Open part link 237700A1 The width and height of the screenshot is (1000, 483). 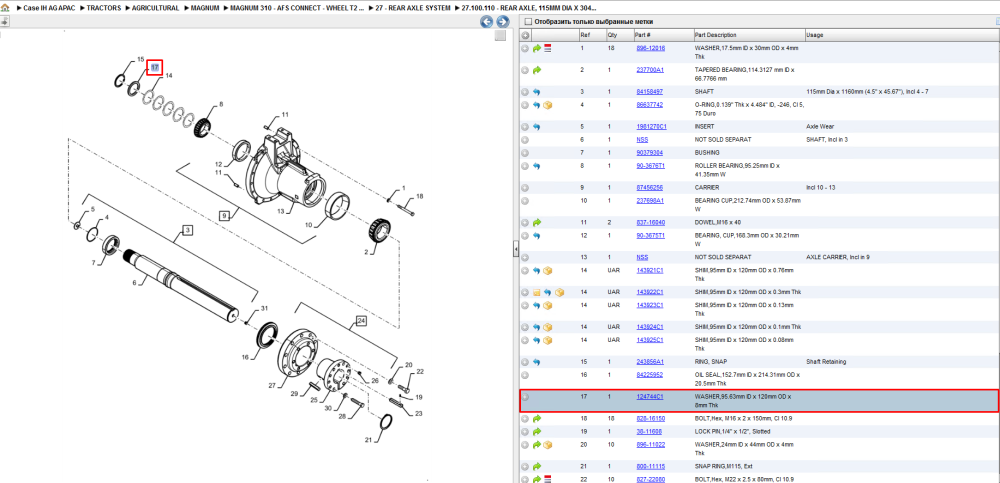click(x=650, y=70)
